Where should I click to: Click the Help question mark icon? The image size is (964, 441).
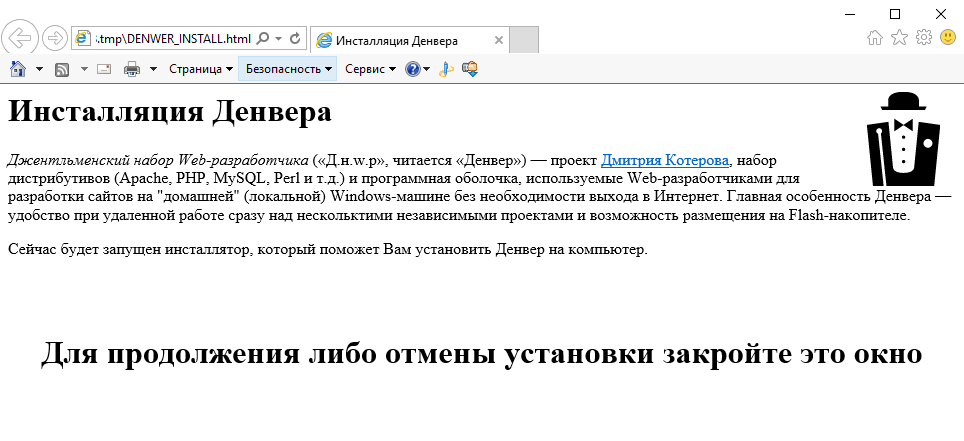tap(412, 70)
